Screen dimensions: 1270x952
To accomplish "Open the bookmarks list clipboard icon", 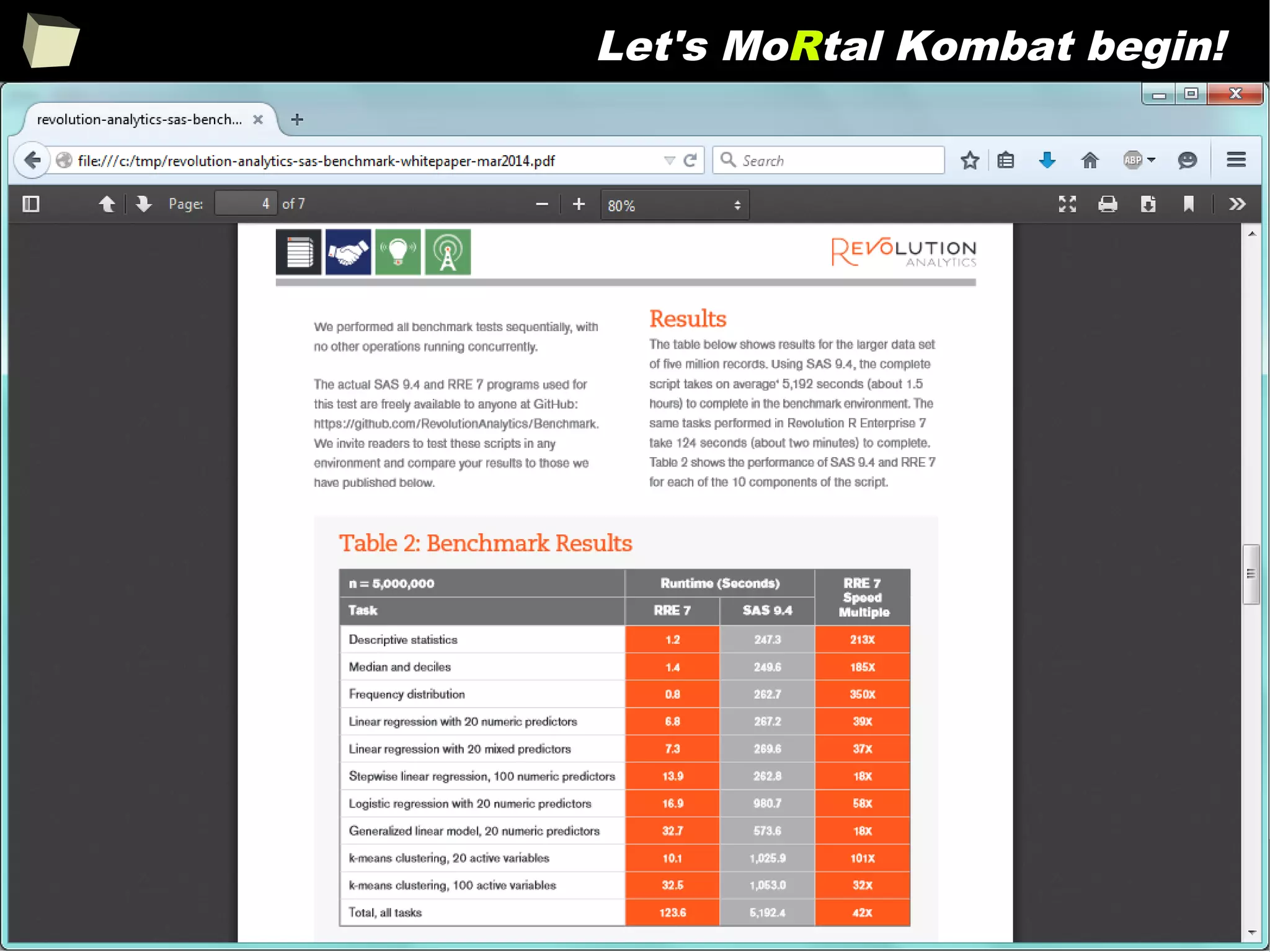I will [1006, 161].
